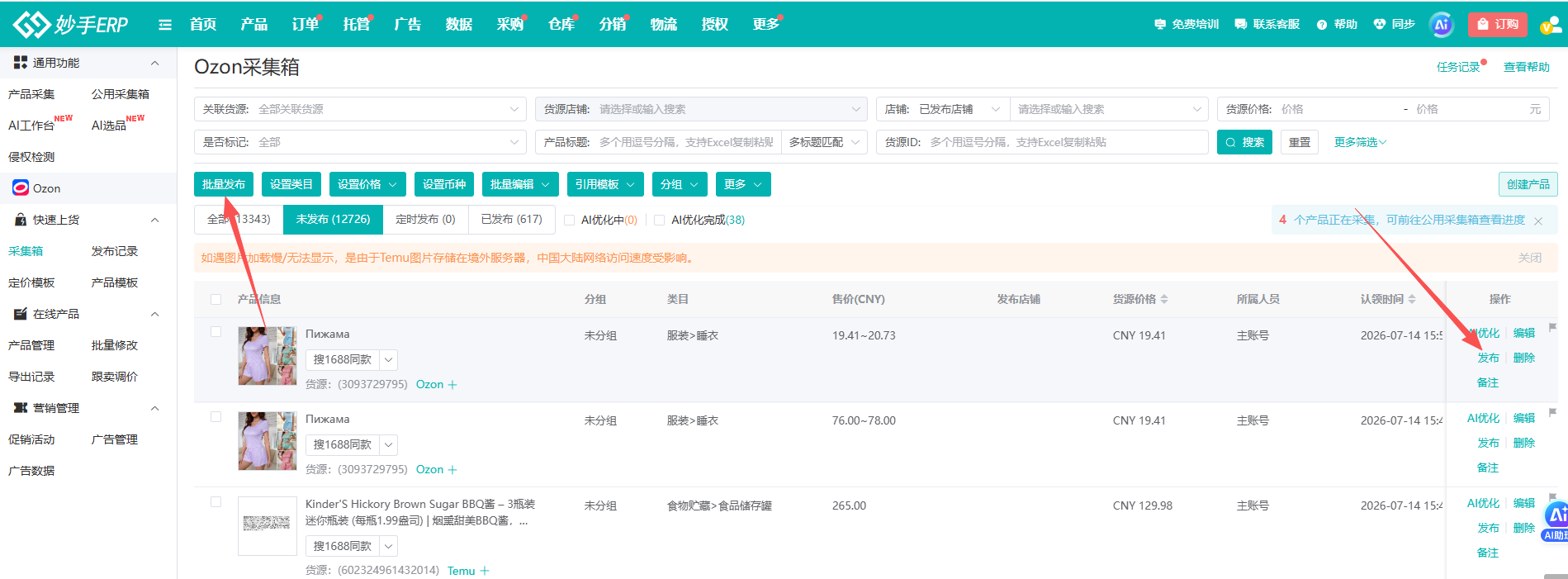Check the Kinder'S BBQ product checkbox
1568x579 pixels.
216,501
